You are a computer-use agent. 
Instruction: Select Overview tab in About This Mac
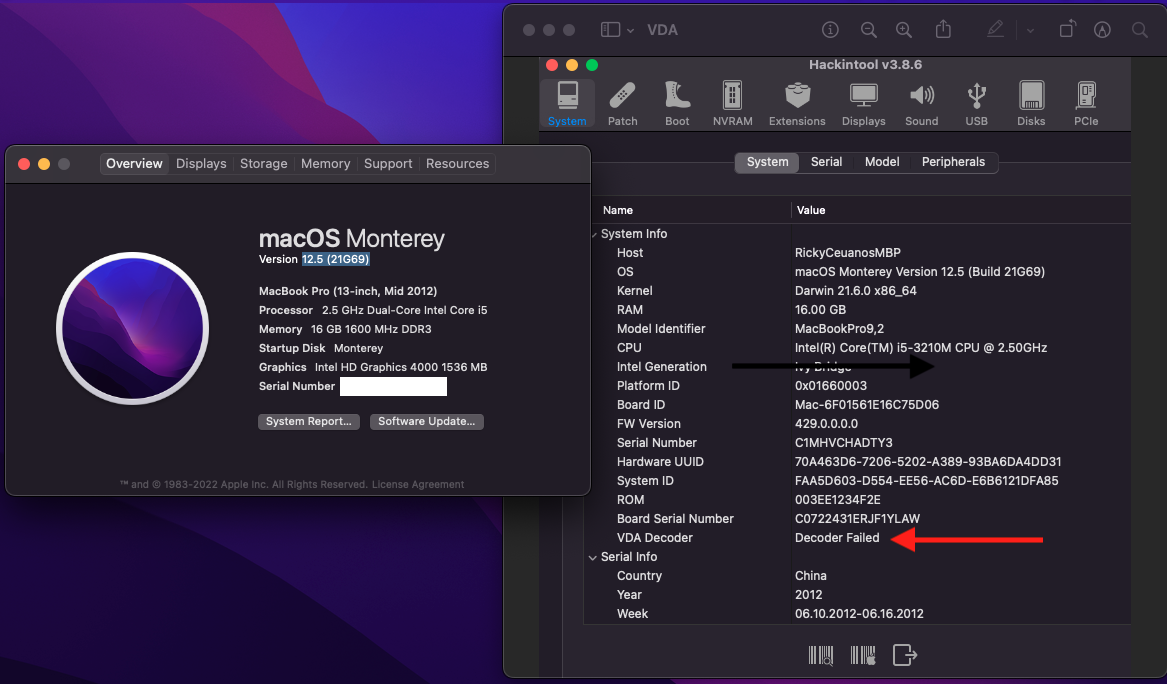pos(134,164)
